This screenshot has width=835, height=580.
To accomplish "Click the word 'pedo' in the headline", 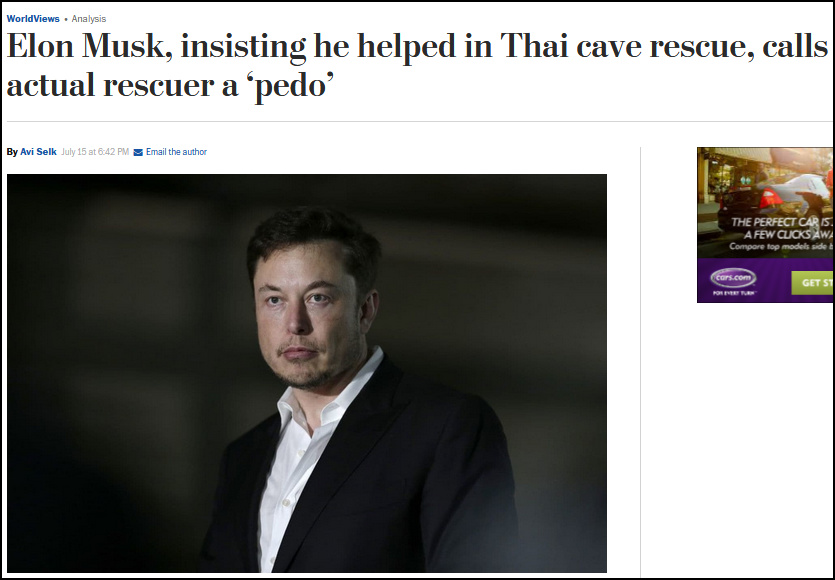I will 290,86.
